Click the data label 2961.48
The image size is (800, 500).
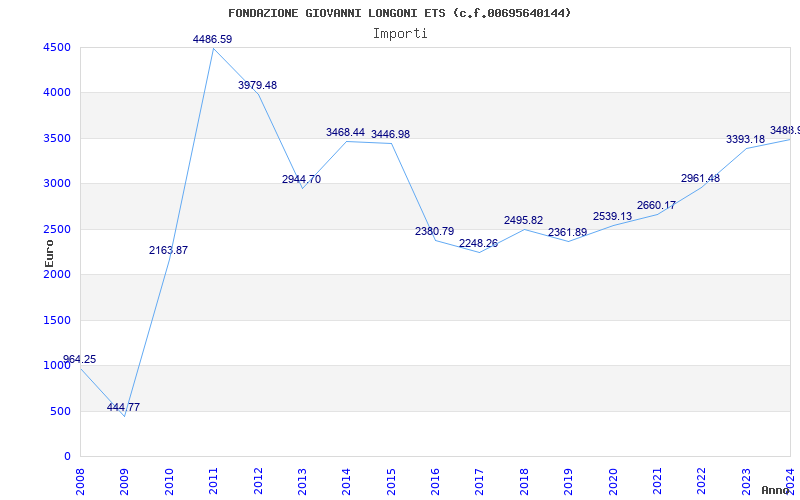click(x=700, y=179)
